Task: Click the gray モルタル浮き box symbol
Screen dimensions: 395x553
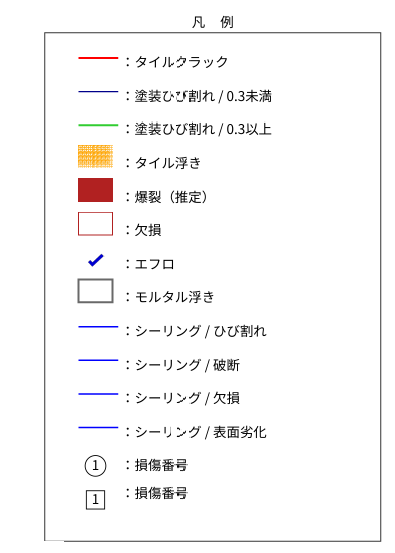Action: [96, 291]
